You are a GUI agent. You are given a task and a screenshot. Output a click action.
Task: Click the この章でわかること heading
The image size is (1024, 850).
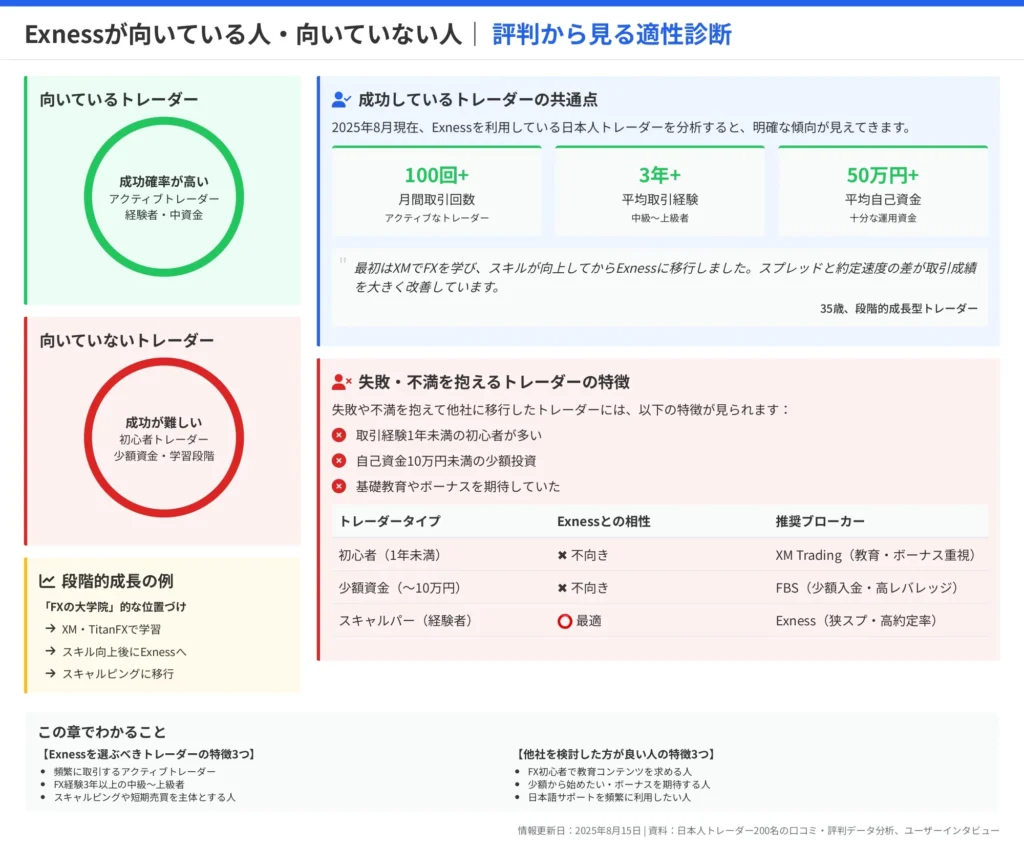click(x=102, y=731)
